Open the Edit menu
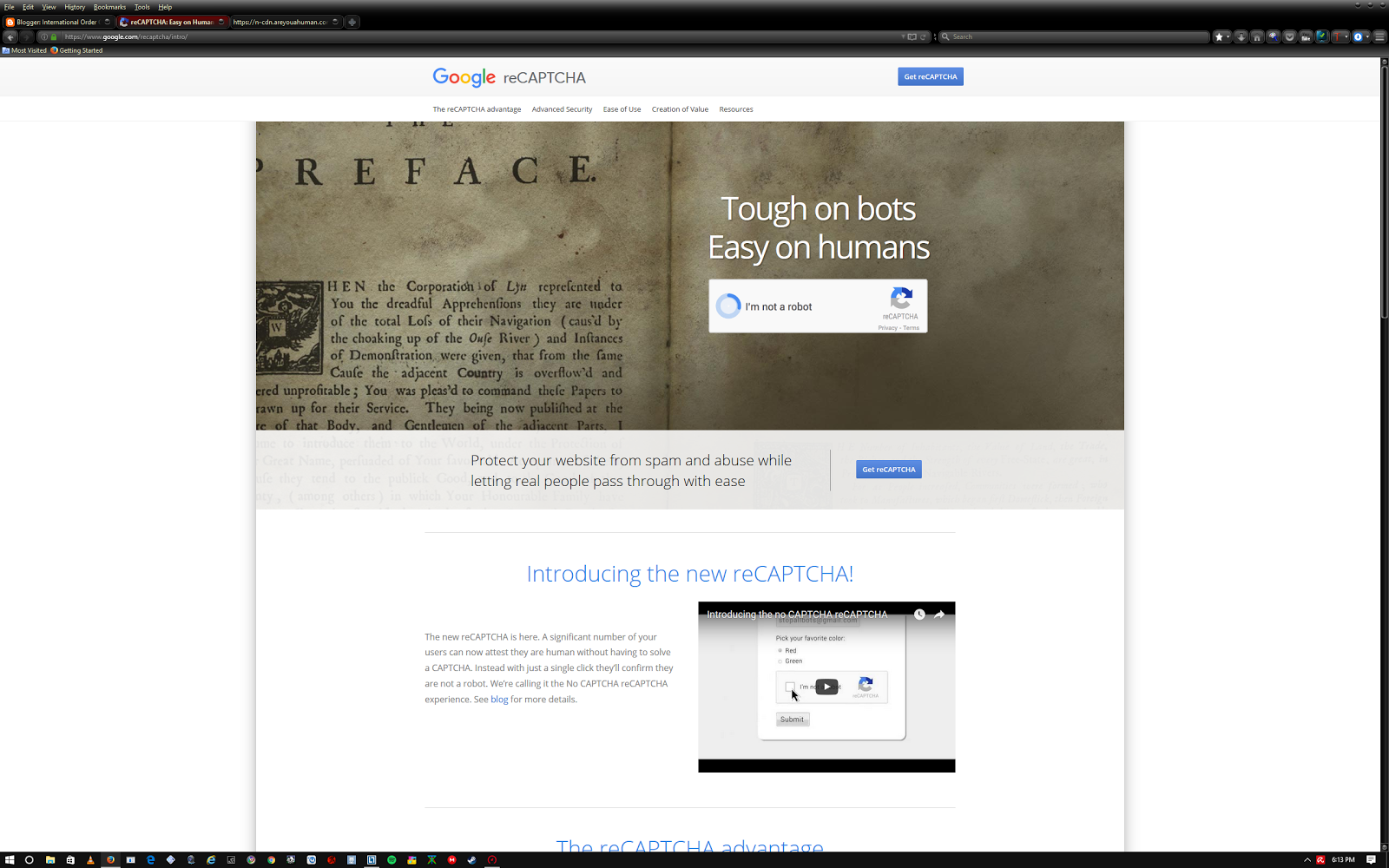This screenshot has height=868, width=1389. tap(28, 7)
